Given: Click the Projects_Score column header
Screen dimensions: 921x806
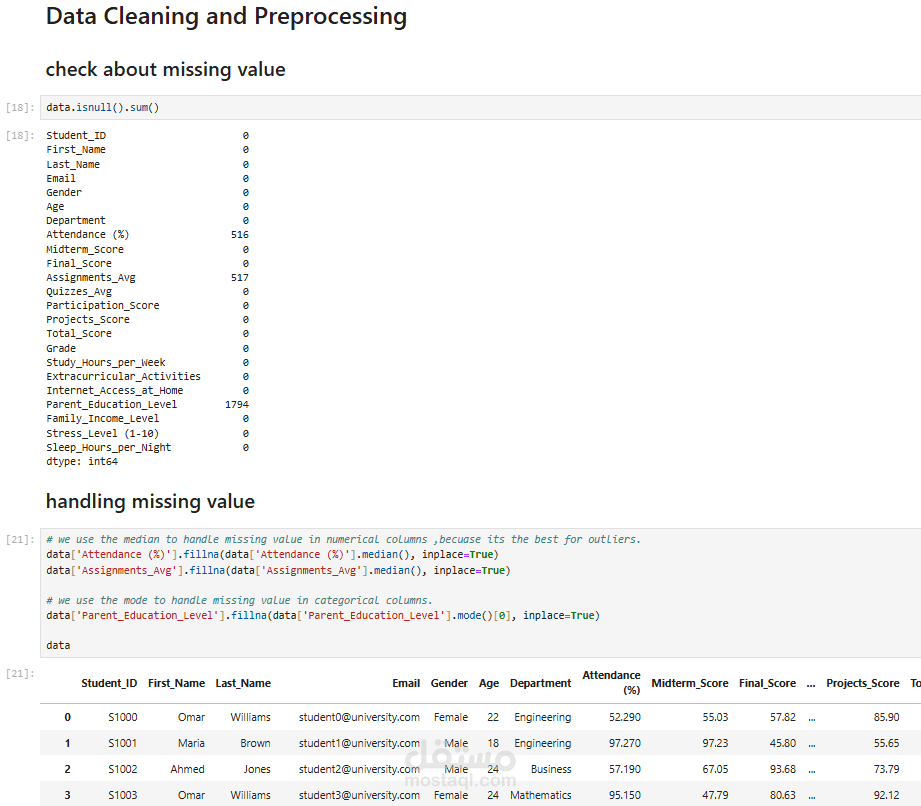Looking at the screenshot, I should pos(862,684).
